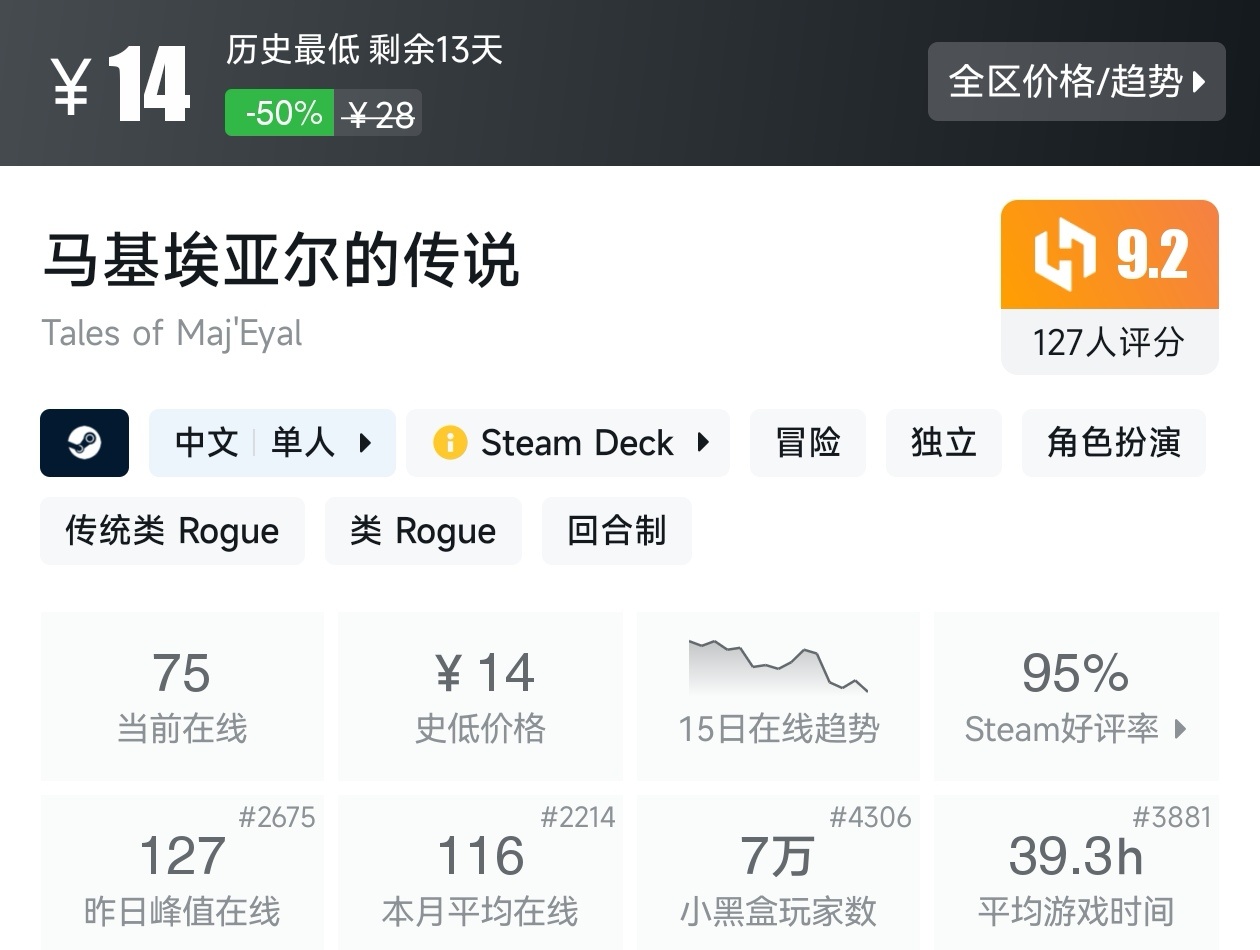Tap the crossed-out ¥28 original price

(x=378, y=113)
